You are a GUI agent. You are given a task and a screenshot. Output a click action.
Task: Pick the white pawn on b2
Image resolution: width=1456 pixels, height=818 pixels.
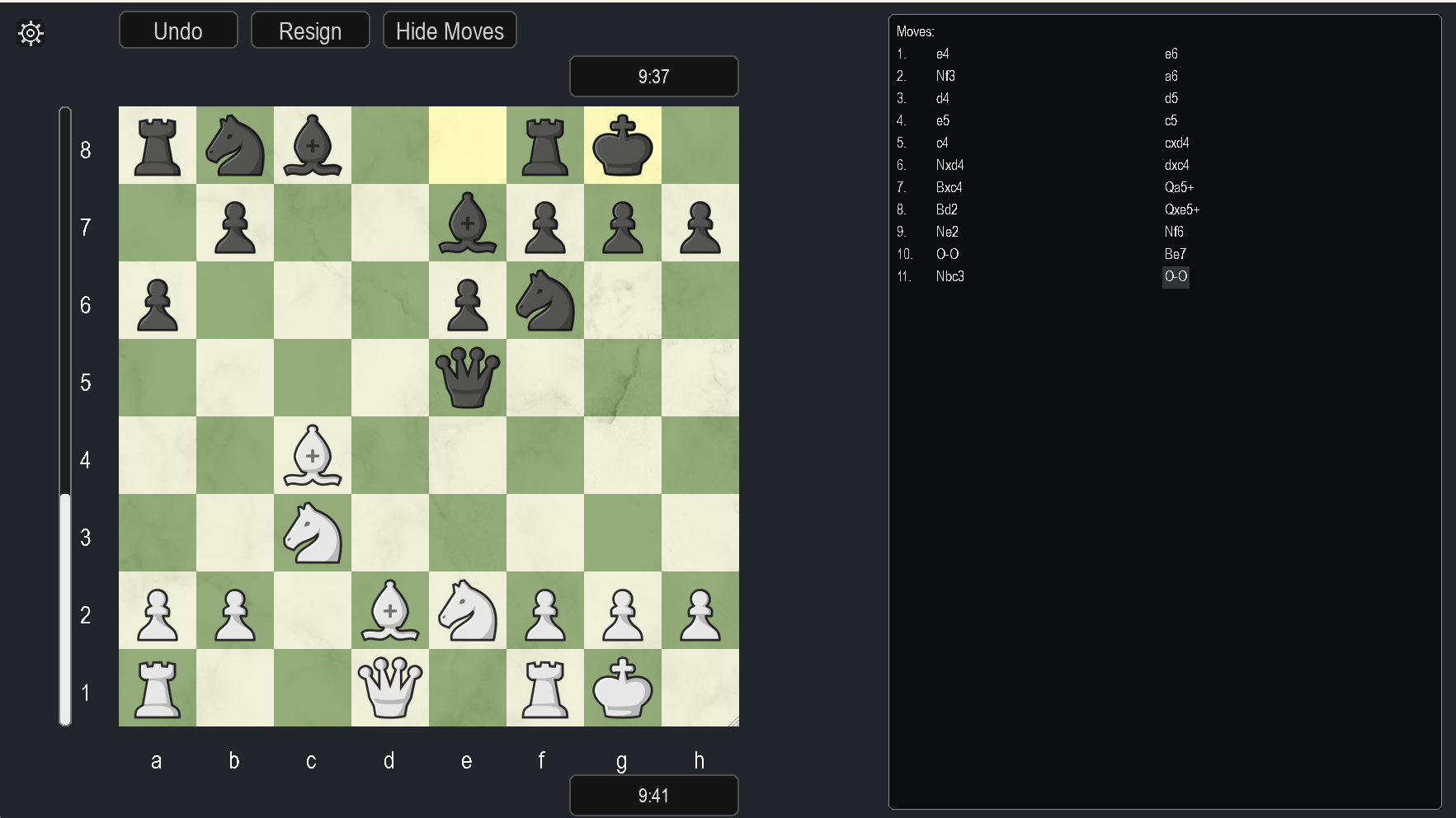(x=235, y=614)
